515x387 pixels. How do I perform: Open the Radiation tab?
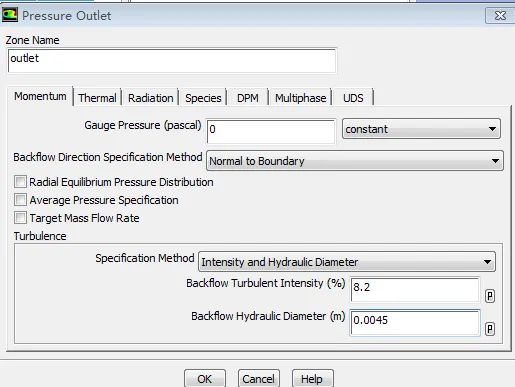click(151, 98)
